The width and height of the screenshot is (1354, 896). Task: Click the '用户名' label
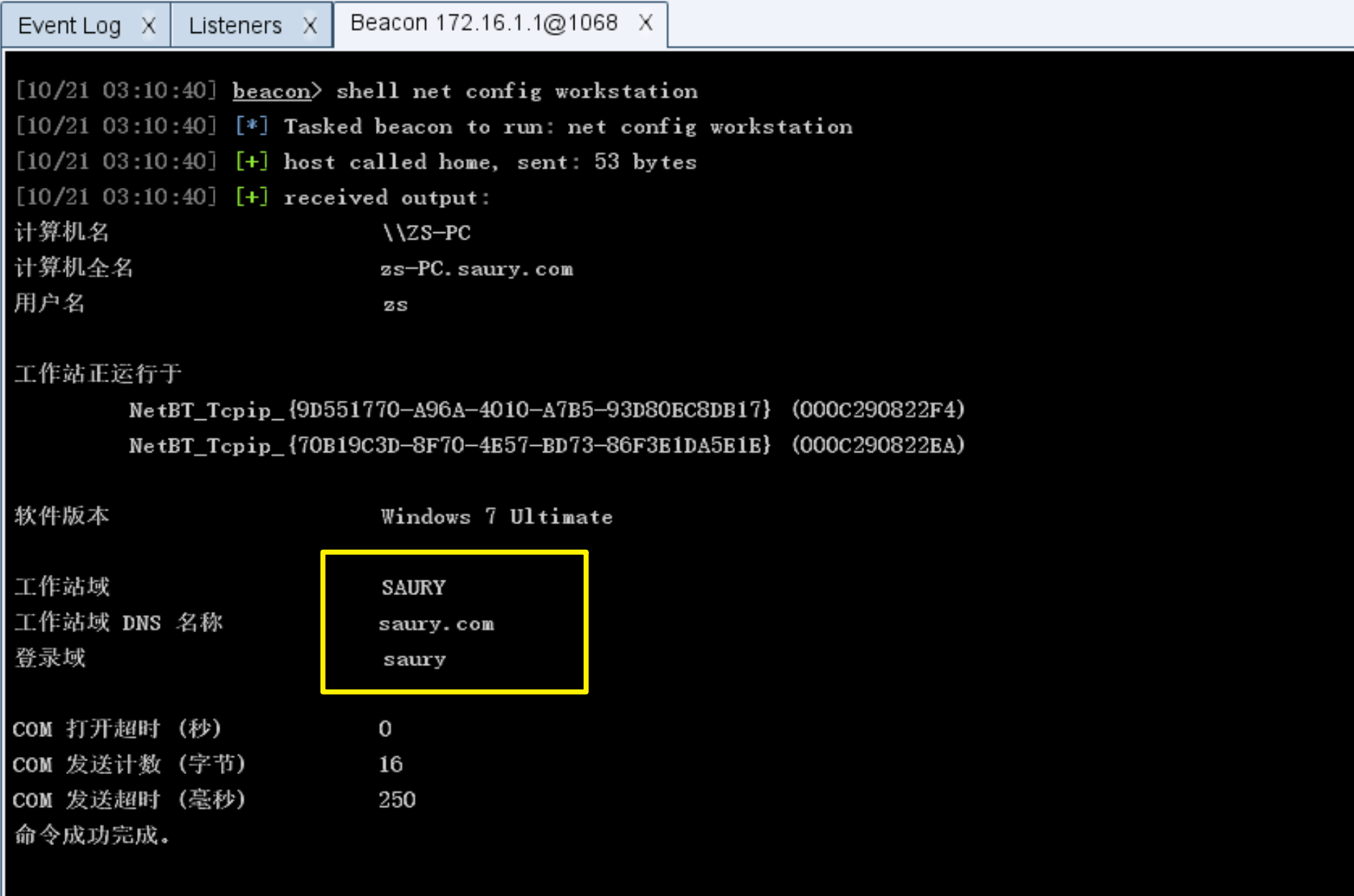coord(49,304)
